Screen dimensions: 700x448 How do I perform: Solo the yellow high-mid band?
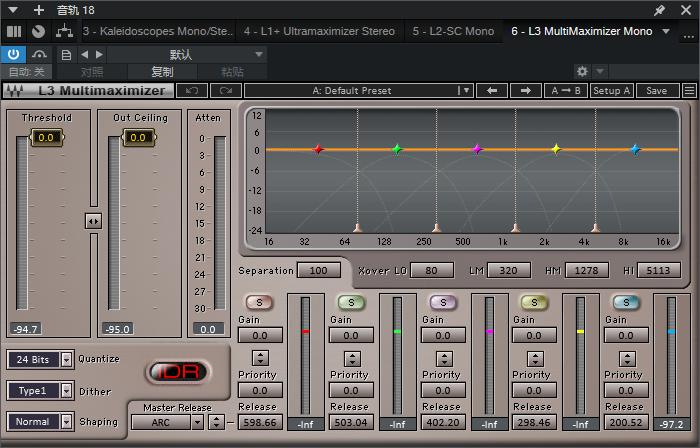pos(534,303)
